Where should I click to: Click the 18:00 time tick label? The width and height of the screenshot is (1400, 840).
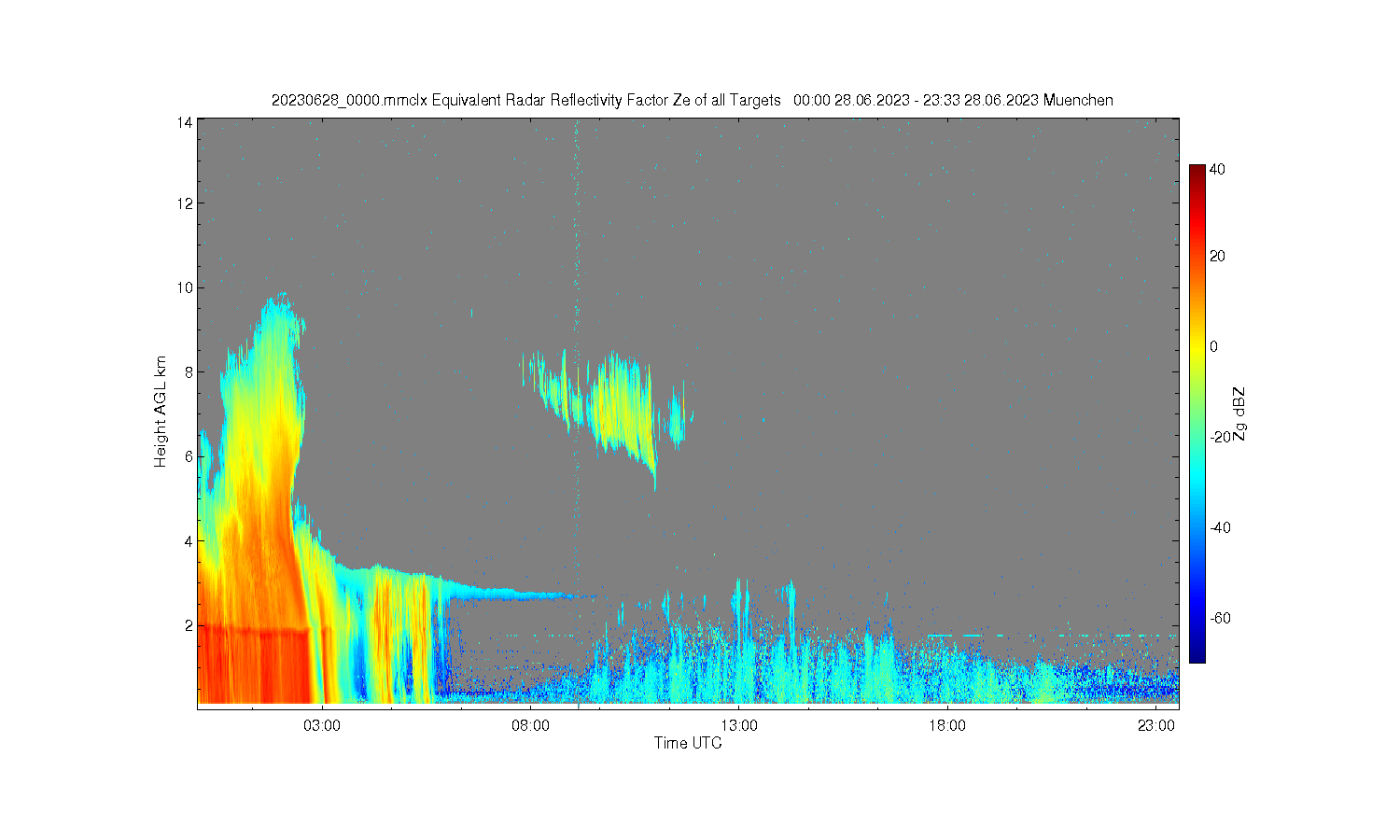947,725
